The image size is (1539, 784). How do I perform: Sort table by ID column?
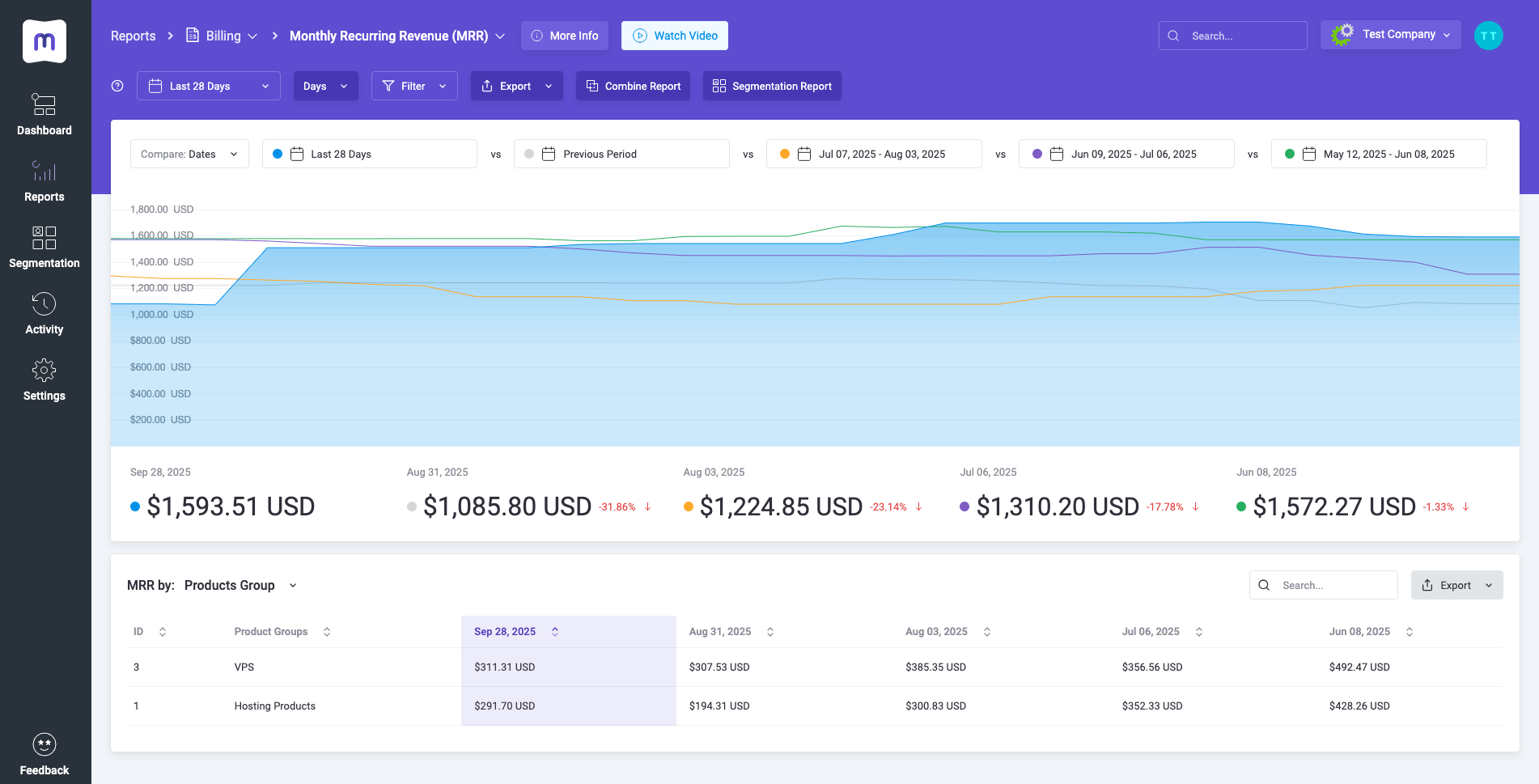click(163, 632)
